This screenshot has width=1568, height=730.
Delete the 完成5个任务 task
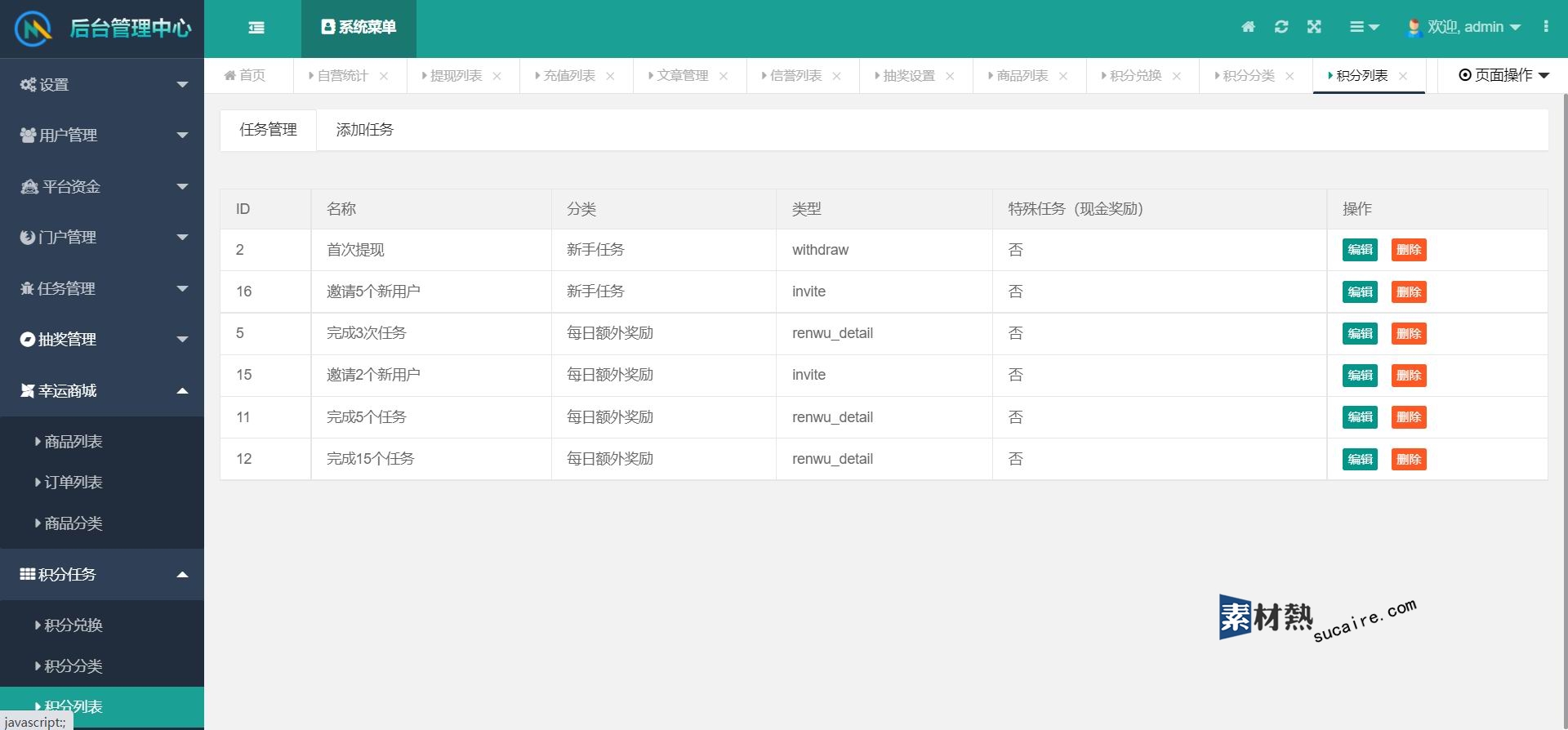[1409, 417]
